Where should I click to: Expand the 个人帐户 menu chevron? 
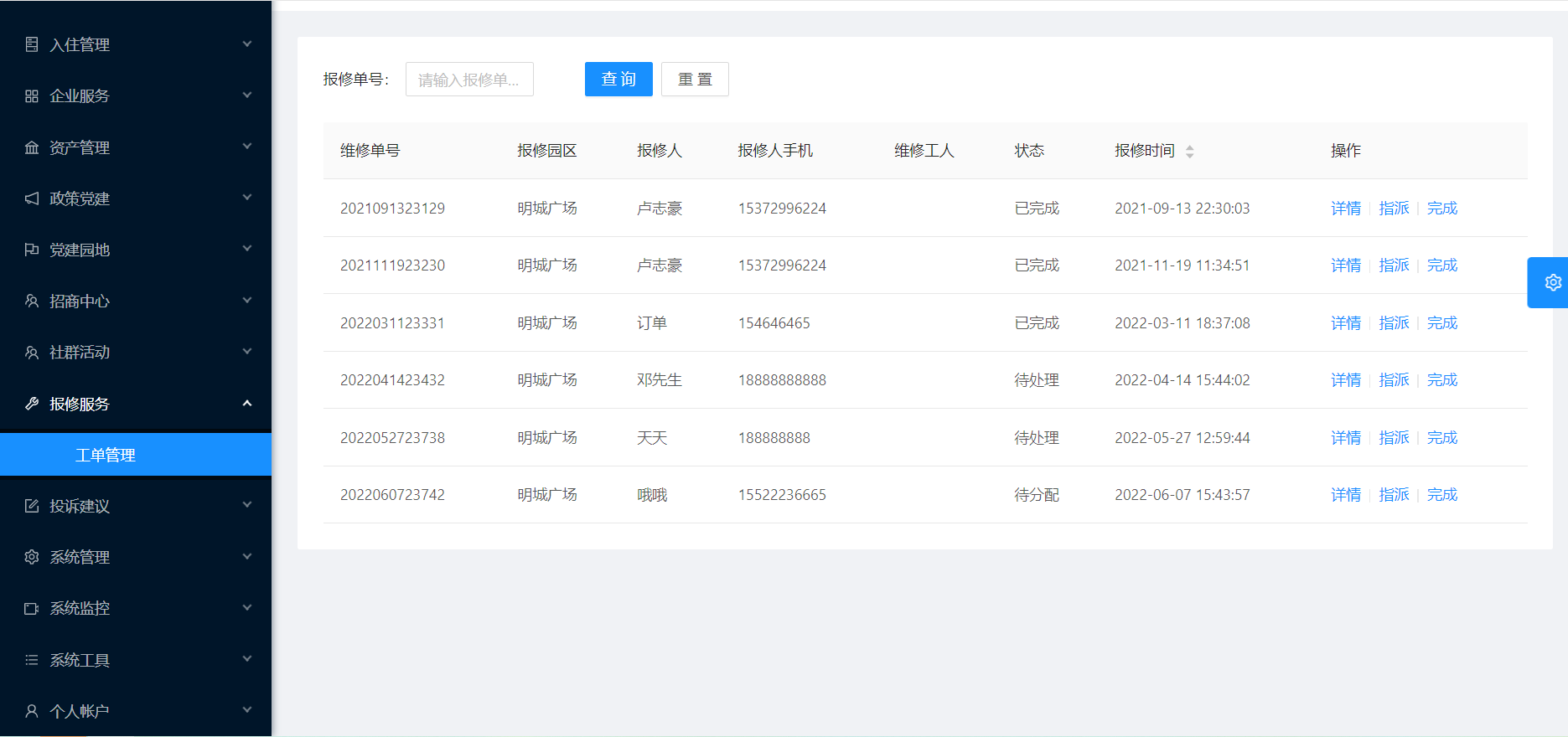click(247, 710)
